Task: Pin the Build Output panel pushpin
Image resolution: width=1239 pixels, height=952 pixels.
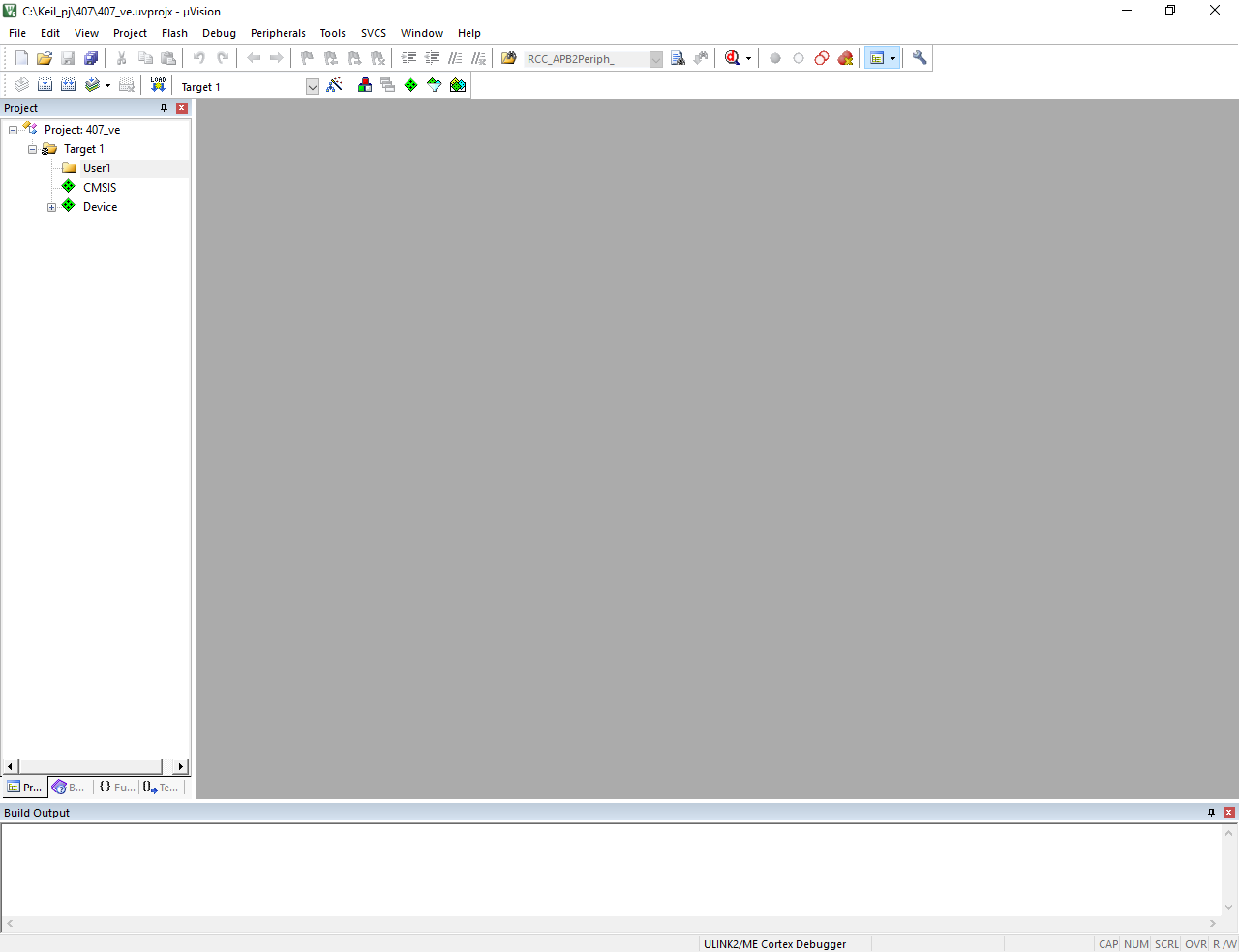Action: [x=1211, y=813]
